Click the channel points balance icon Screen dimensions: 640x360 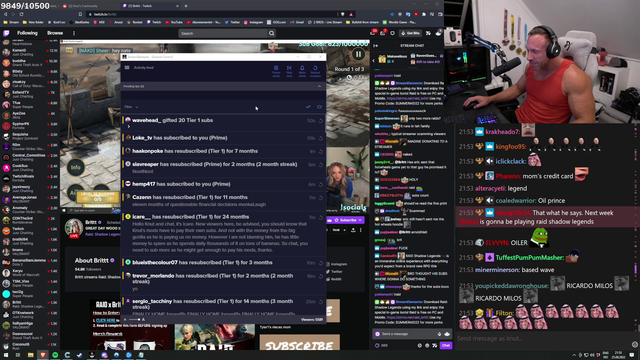[x=378, y=345]
